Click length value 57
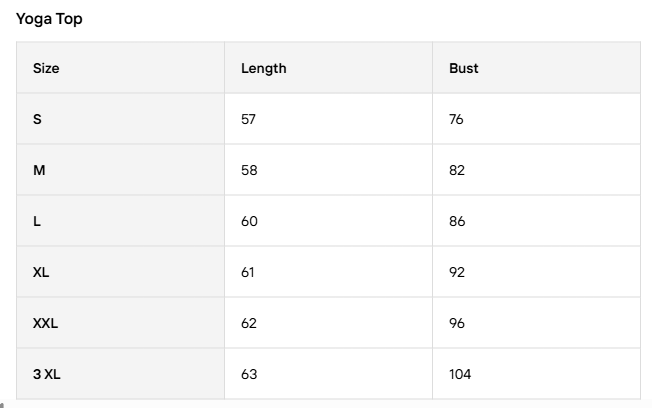The image size is (652, 408). (249, 120)
